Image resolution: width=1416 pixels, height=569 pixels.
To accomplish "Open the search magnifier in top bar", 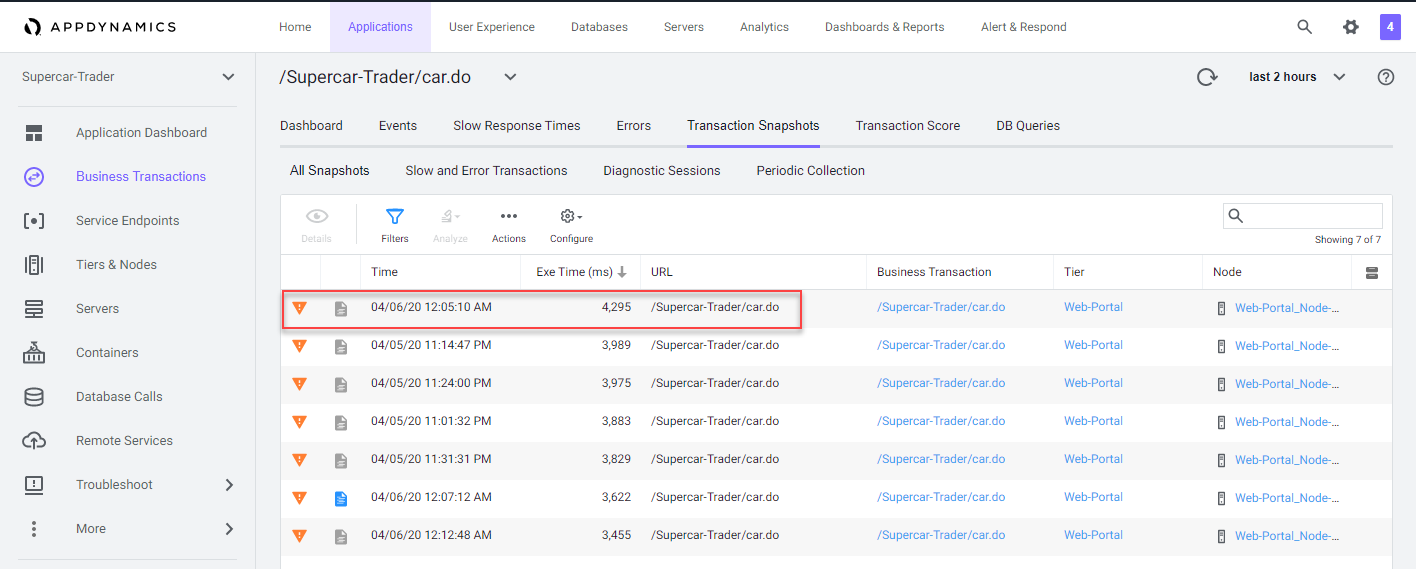I will [1304, 27].
